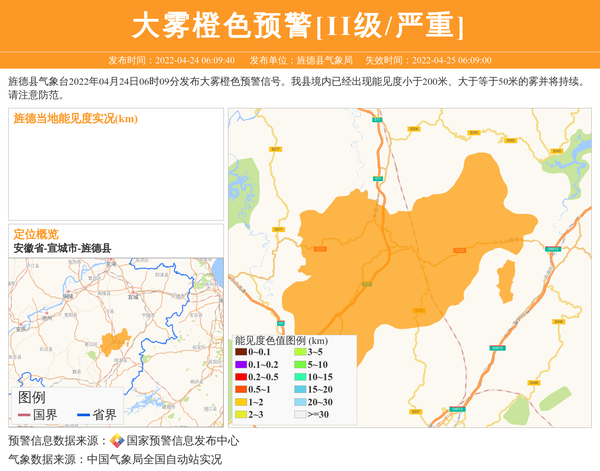Click the small orange patch east of fog area
This screenshot has height=471, width=600.
click(506, 282)
